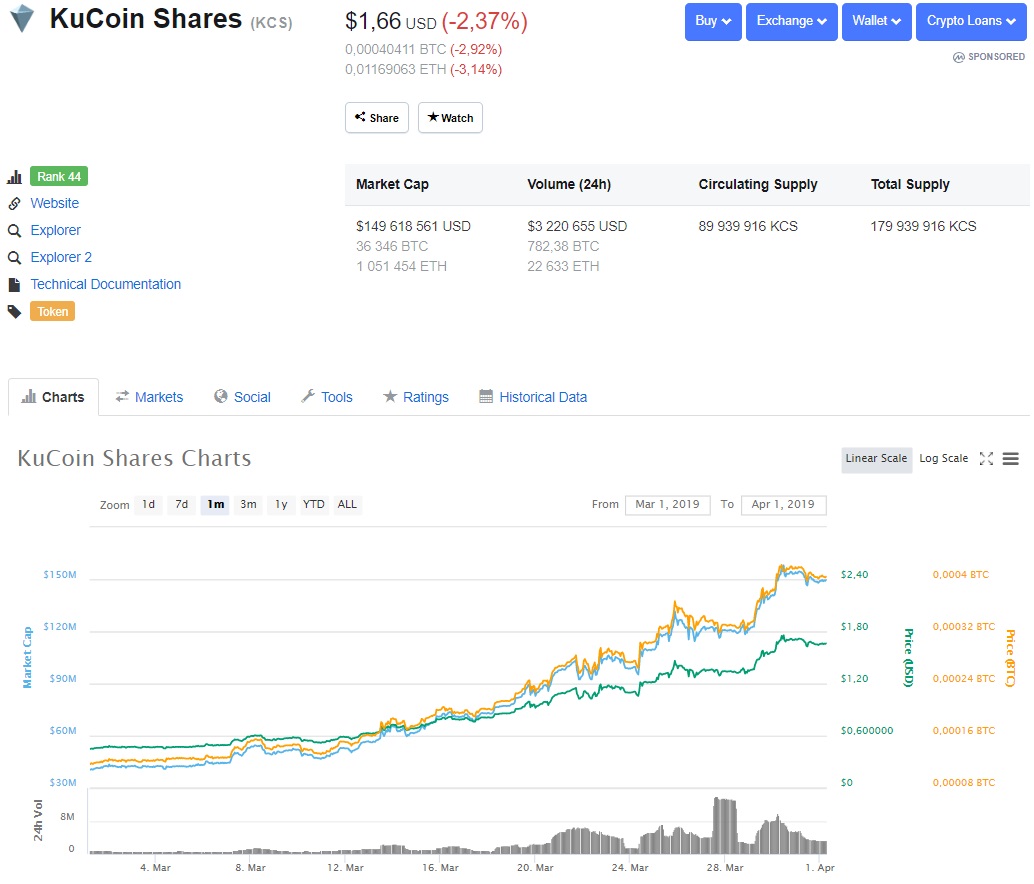
Task: Set chart zoom to 7d
Action: point(181,505)
